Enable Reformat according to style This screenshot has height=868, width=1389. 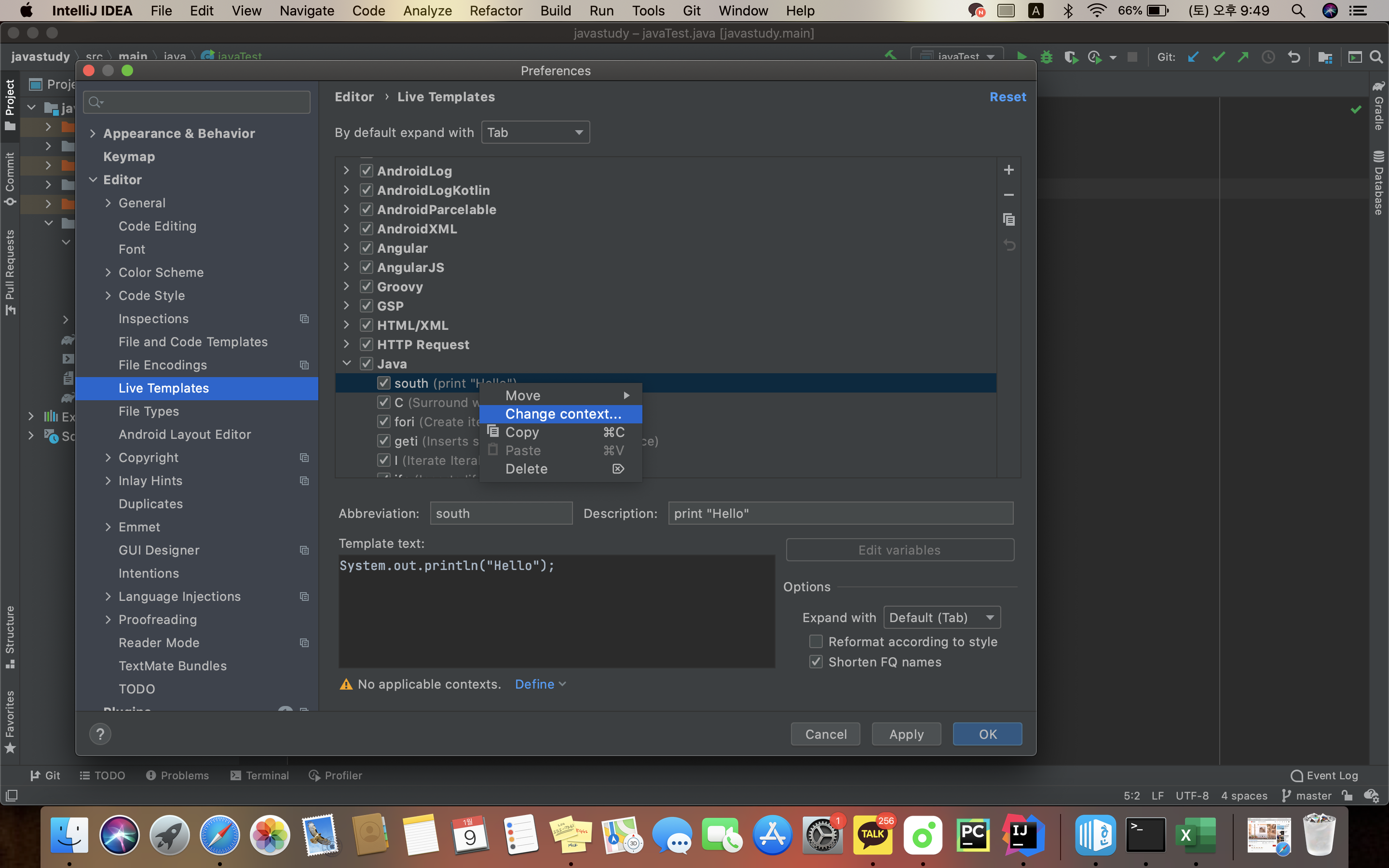(x=816, y=641)
